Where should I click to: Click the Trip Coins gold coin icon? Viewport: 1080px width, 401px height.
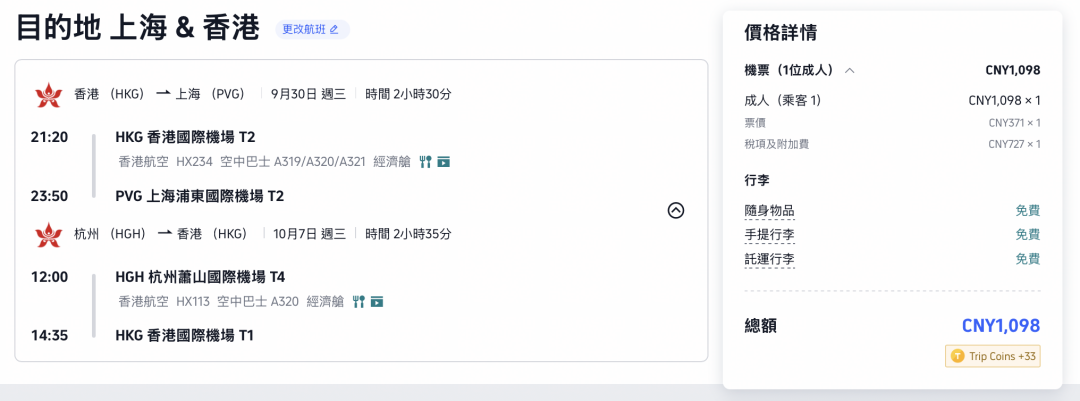click(x=957, y=356)
